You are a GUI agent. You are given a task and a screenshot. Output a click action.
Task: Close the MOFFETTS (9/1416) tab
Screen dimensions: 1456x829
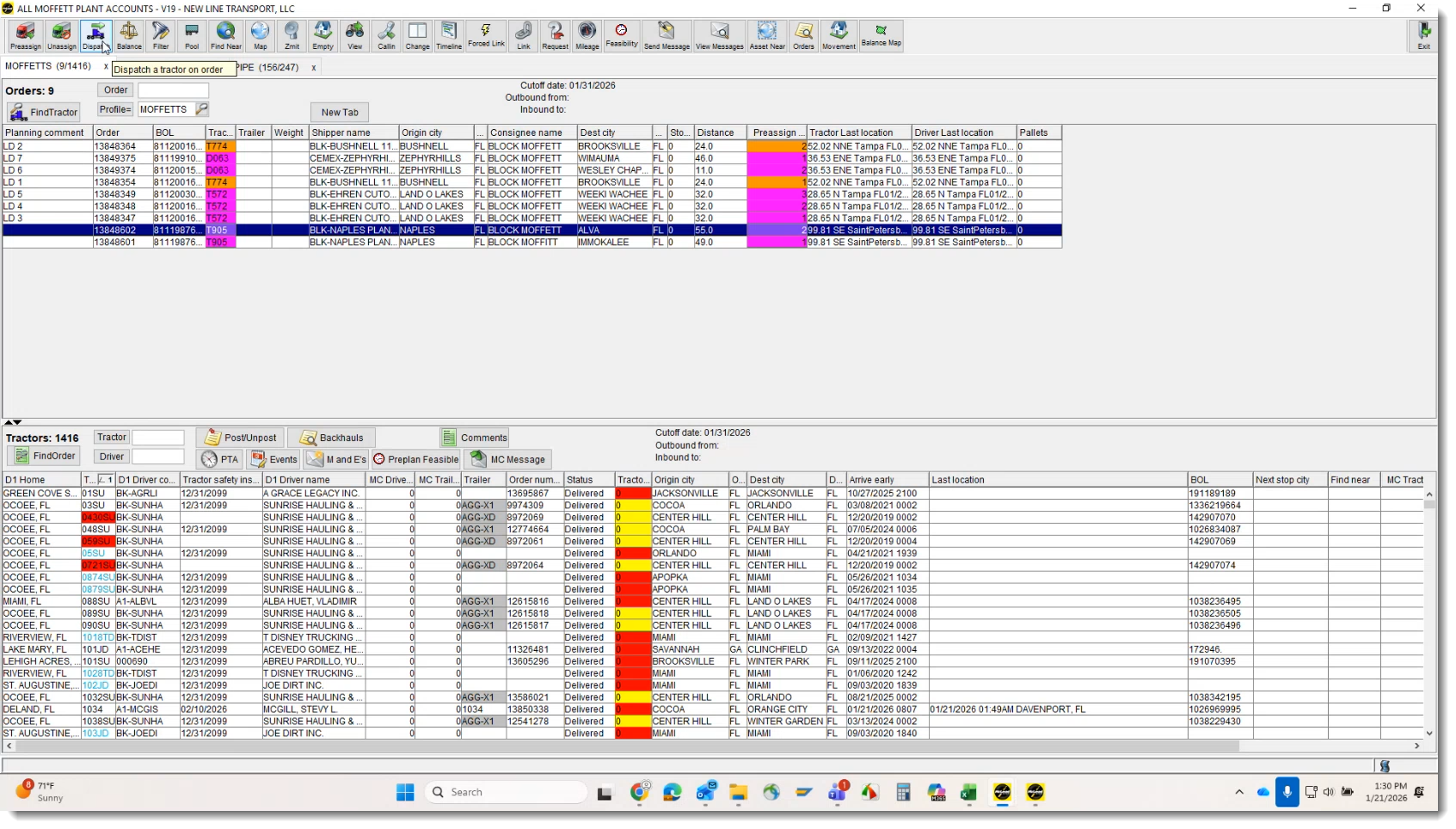pos(107,67)
